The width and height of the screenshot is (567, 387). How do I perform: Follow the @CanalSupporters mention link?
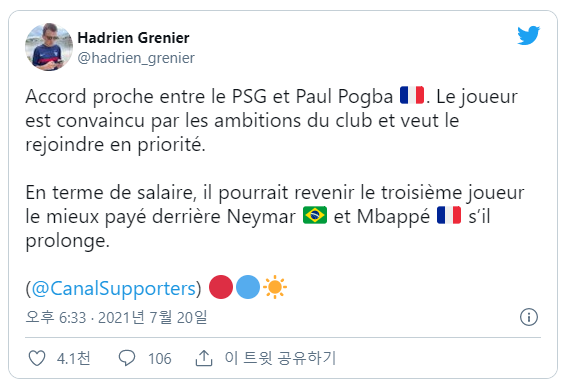tap(114, 288)
